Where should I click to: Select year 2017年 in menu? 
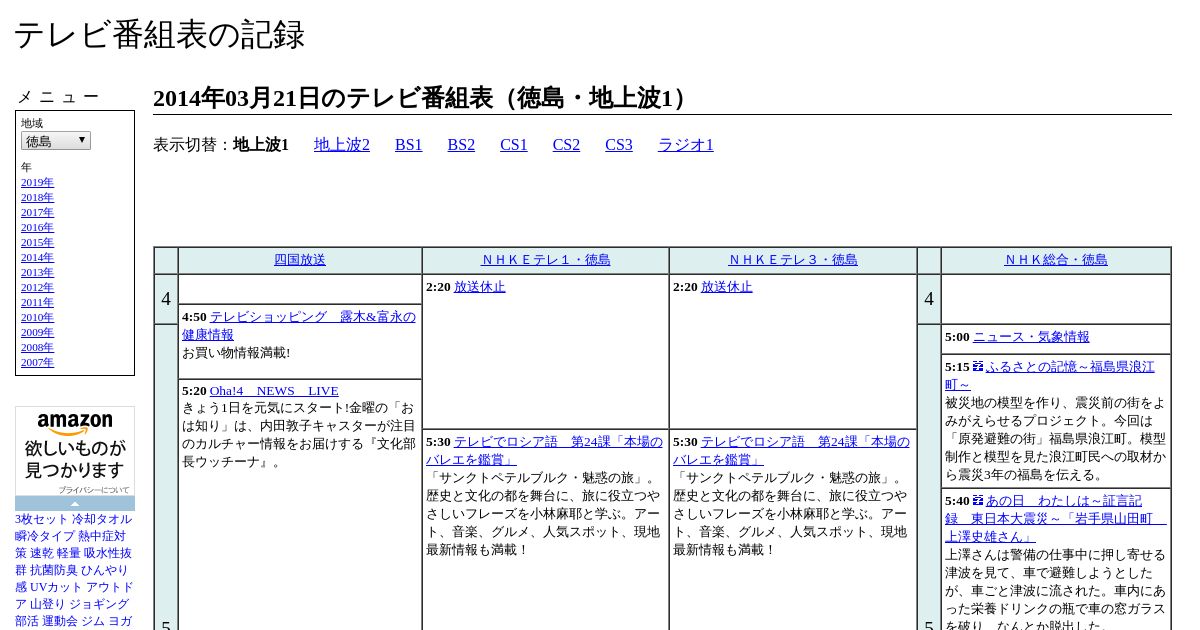click(37, 212)
